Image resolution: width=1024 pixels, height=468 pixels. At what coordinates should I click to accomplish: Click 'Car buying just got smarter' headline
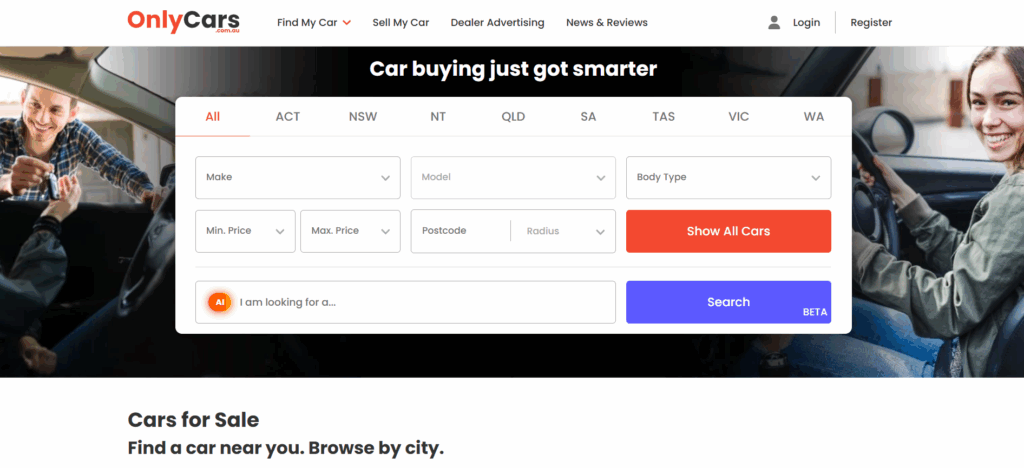[513, 69]
